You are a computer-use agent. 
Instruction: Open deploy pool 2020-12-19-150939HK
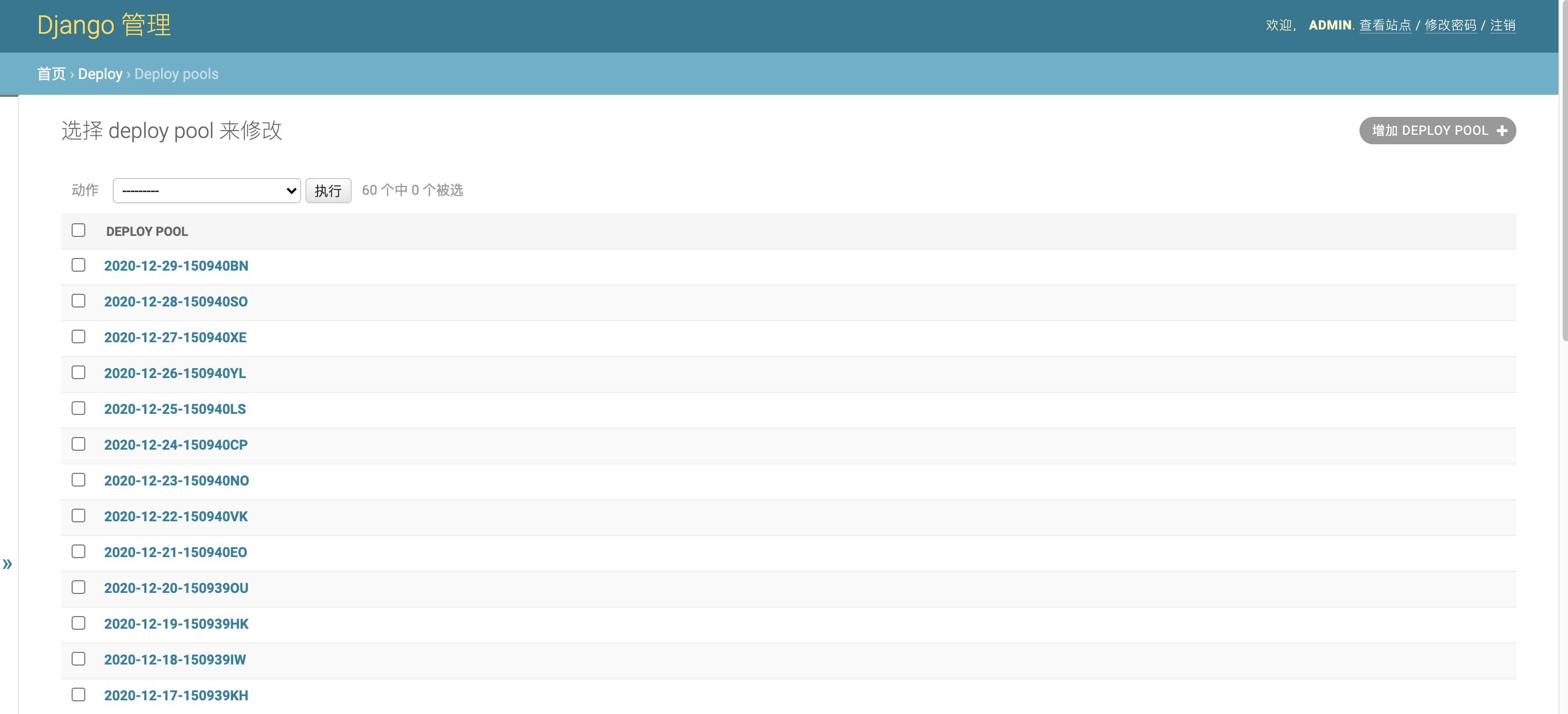(176, 624)
